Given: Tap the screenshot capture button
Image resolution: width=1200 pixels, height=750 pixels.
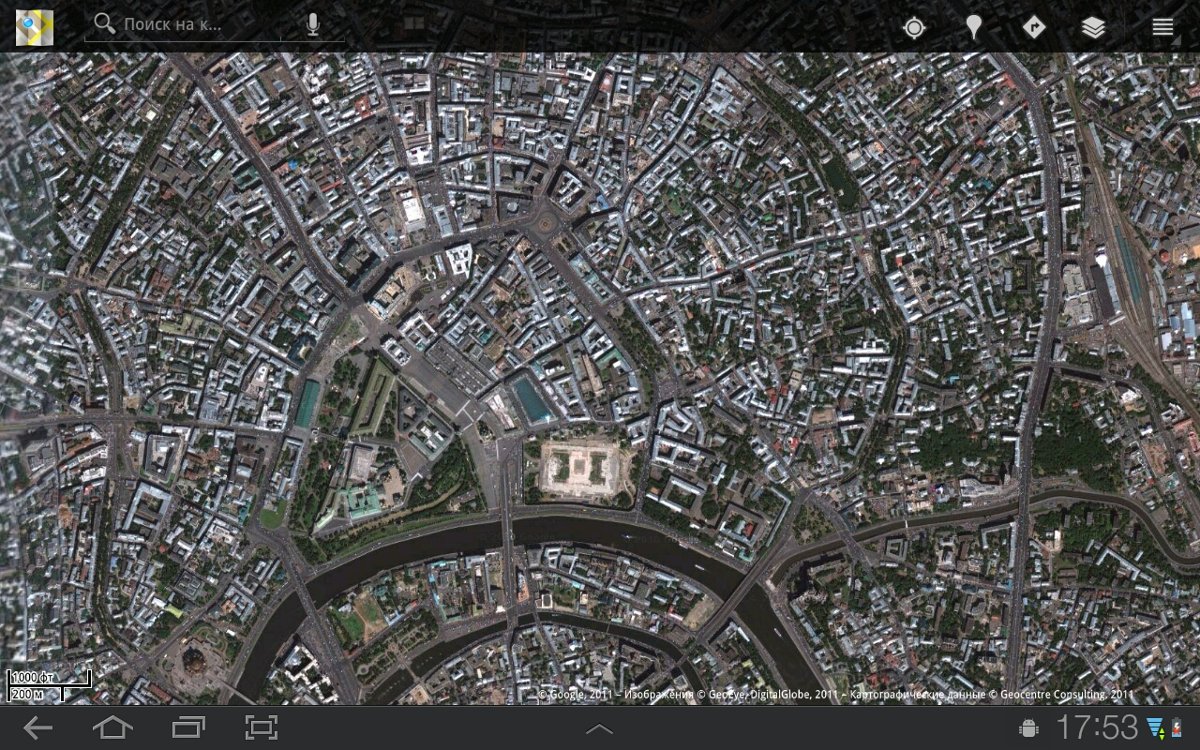Looking at the screenshot, I should coord(261,727).
